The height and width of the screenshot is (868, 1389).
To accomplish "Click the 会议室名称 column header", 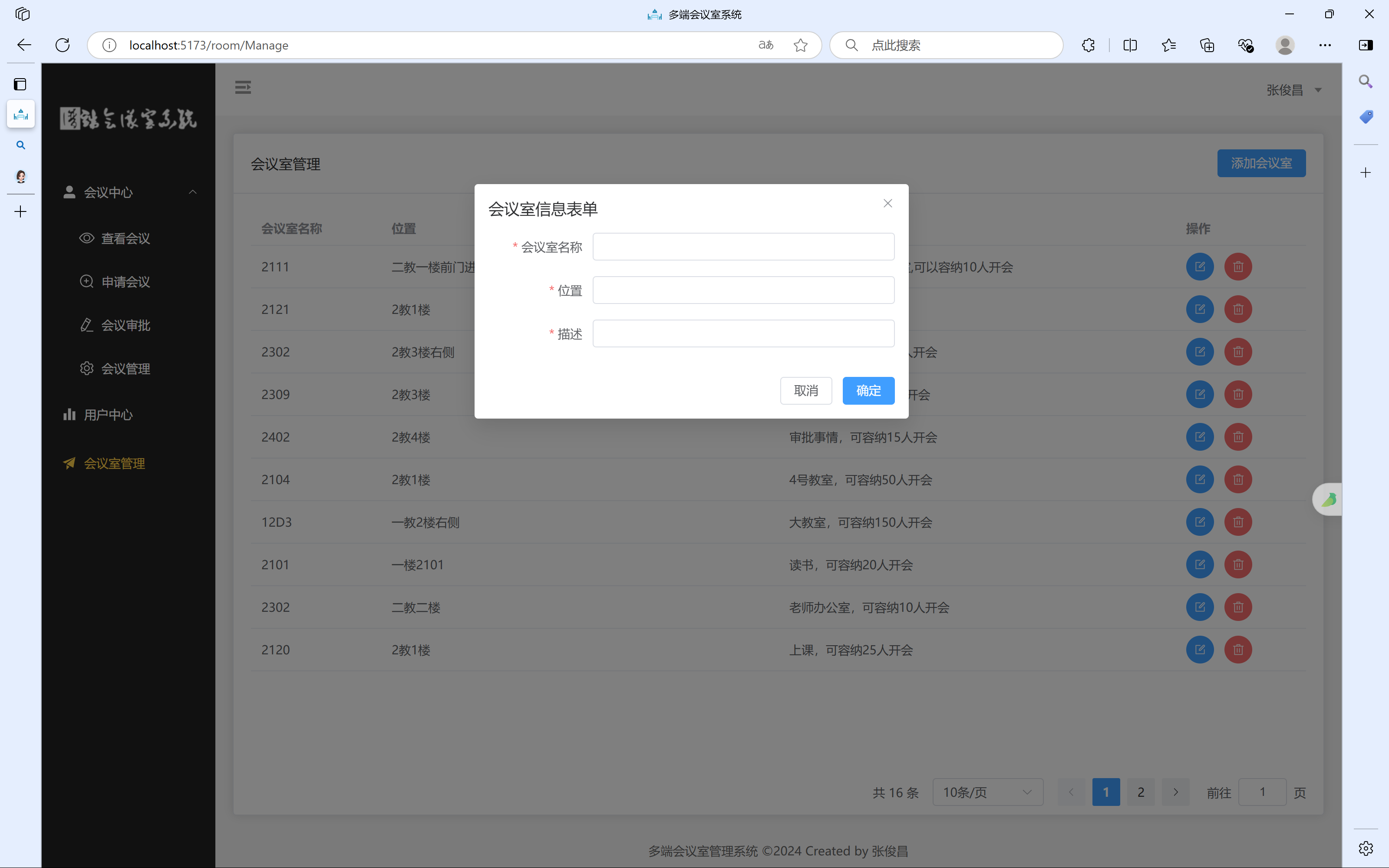I will [292, 228].
